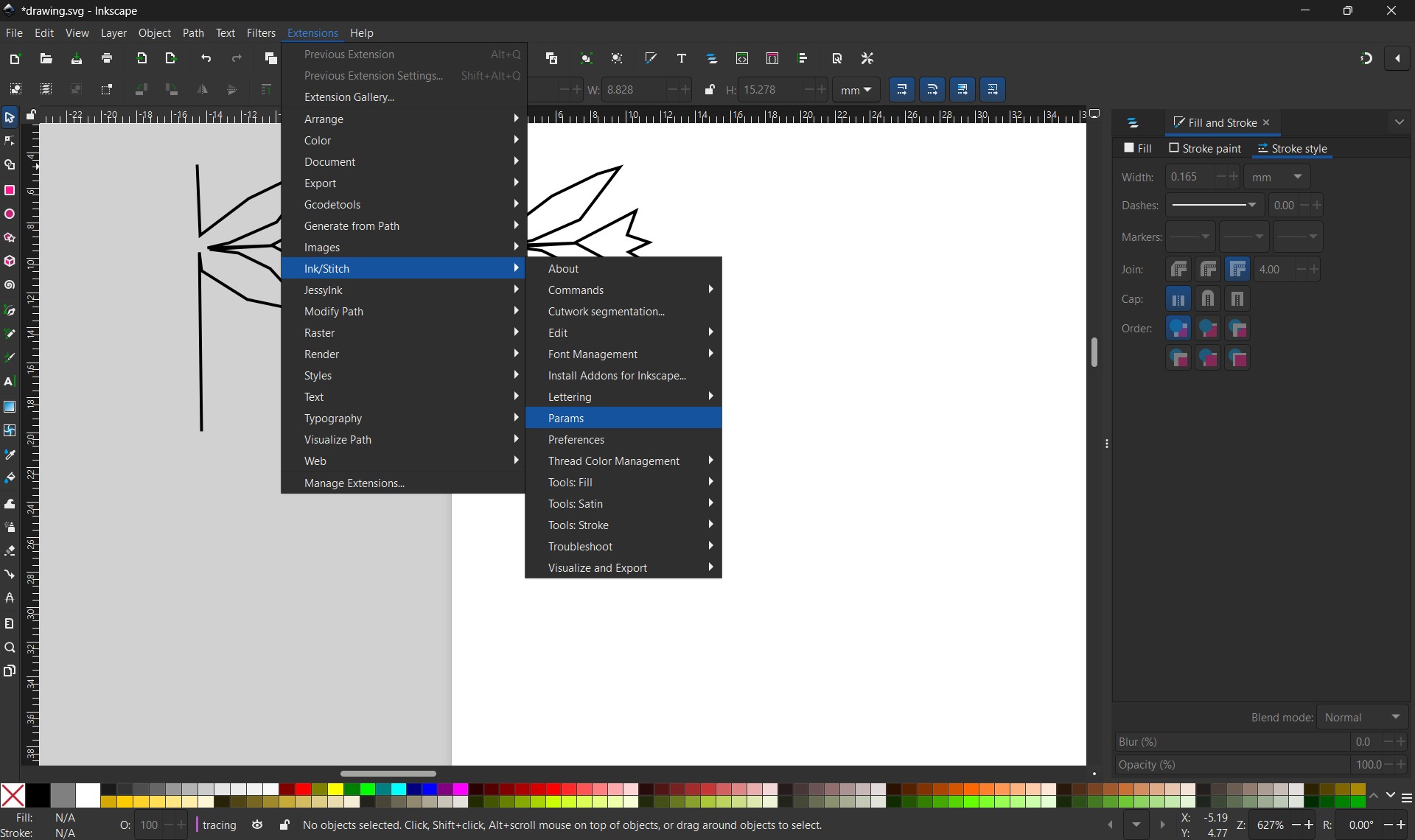Select the Gradient tool

pos(10,407)
